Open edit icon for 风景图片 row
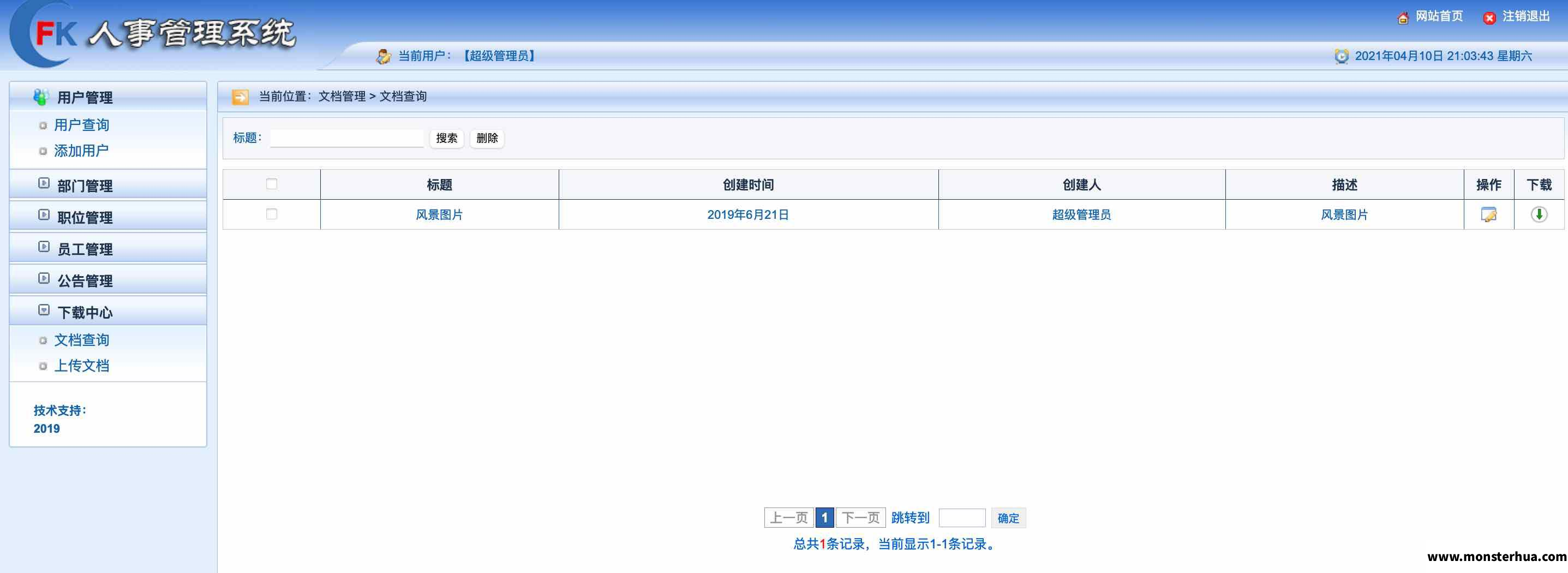 [x=1489, y=214]
